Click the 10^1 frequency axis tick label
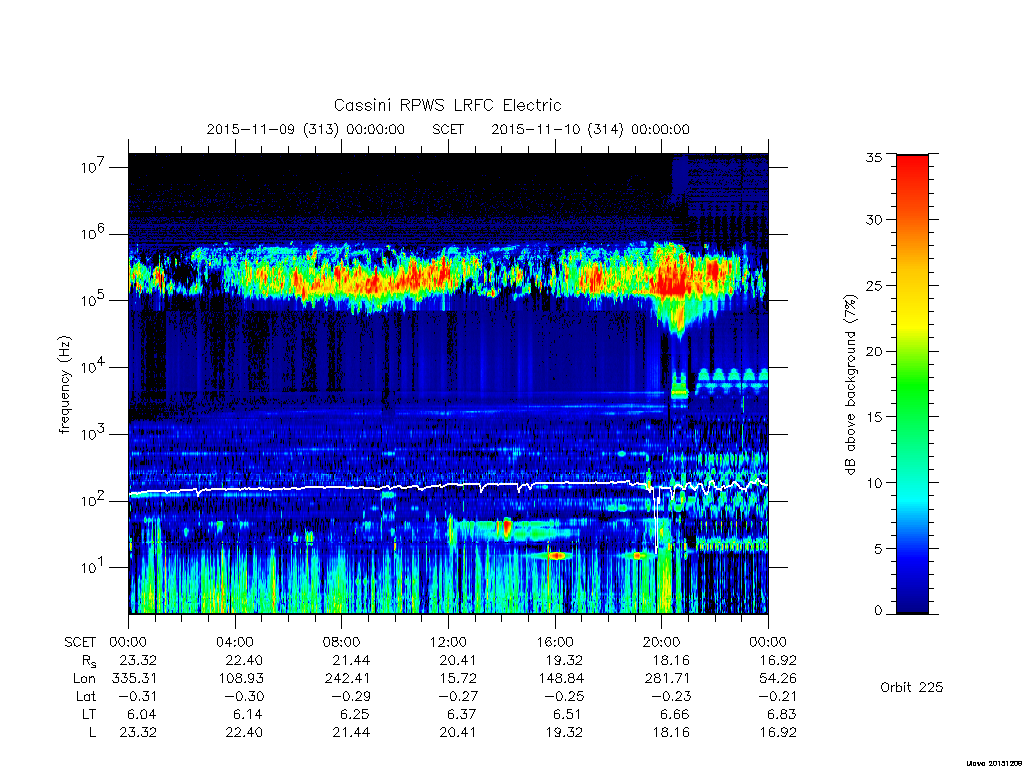 point(94,566)
